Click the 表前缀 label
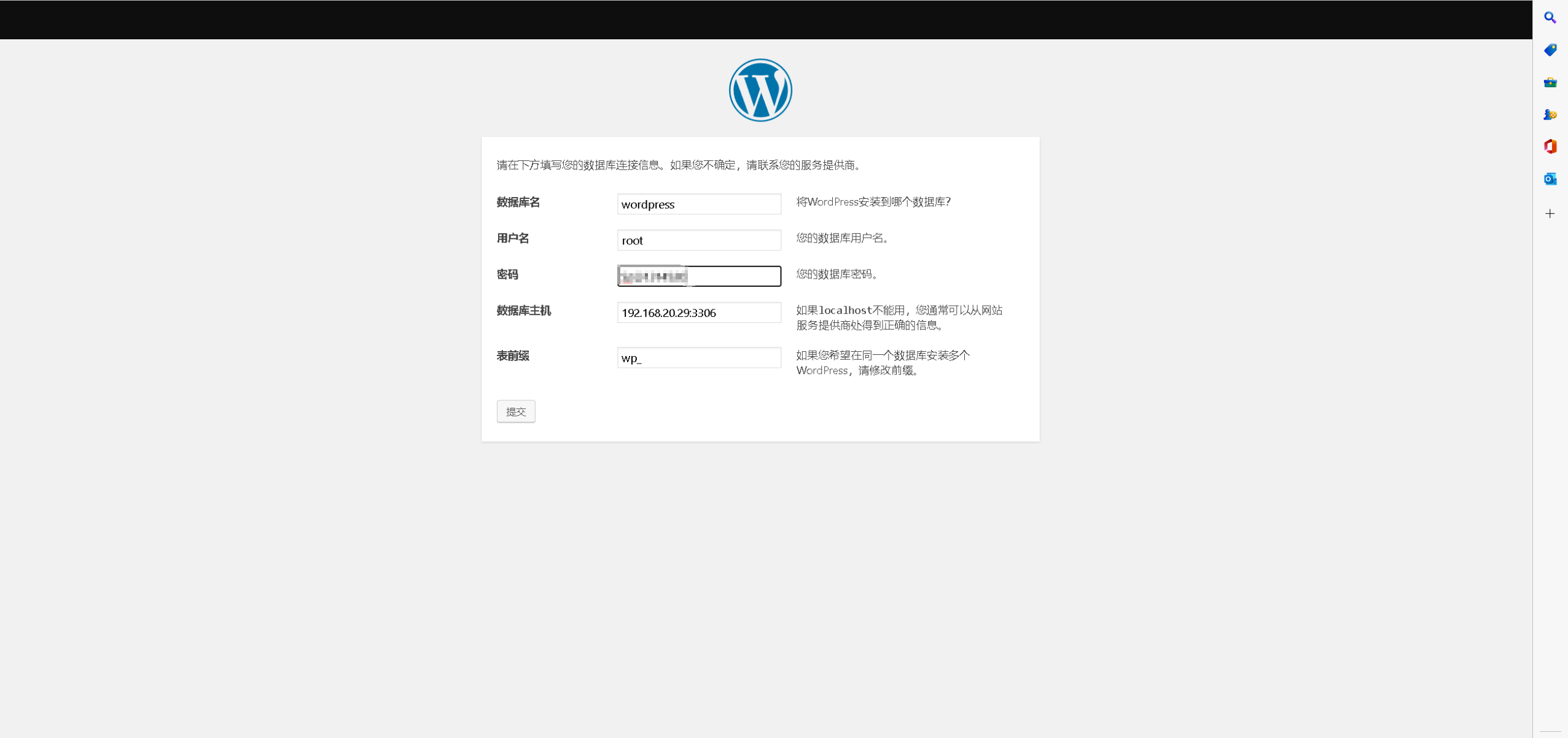This screenshot has height=738, width=1568. pos(512,355)
